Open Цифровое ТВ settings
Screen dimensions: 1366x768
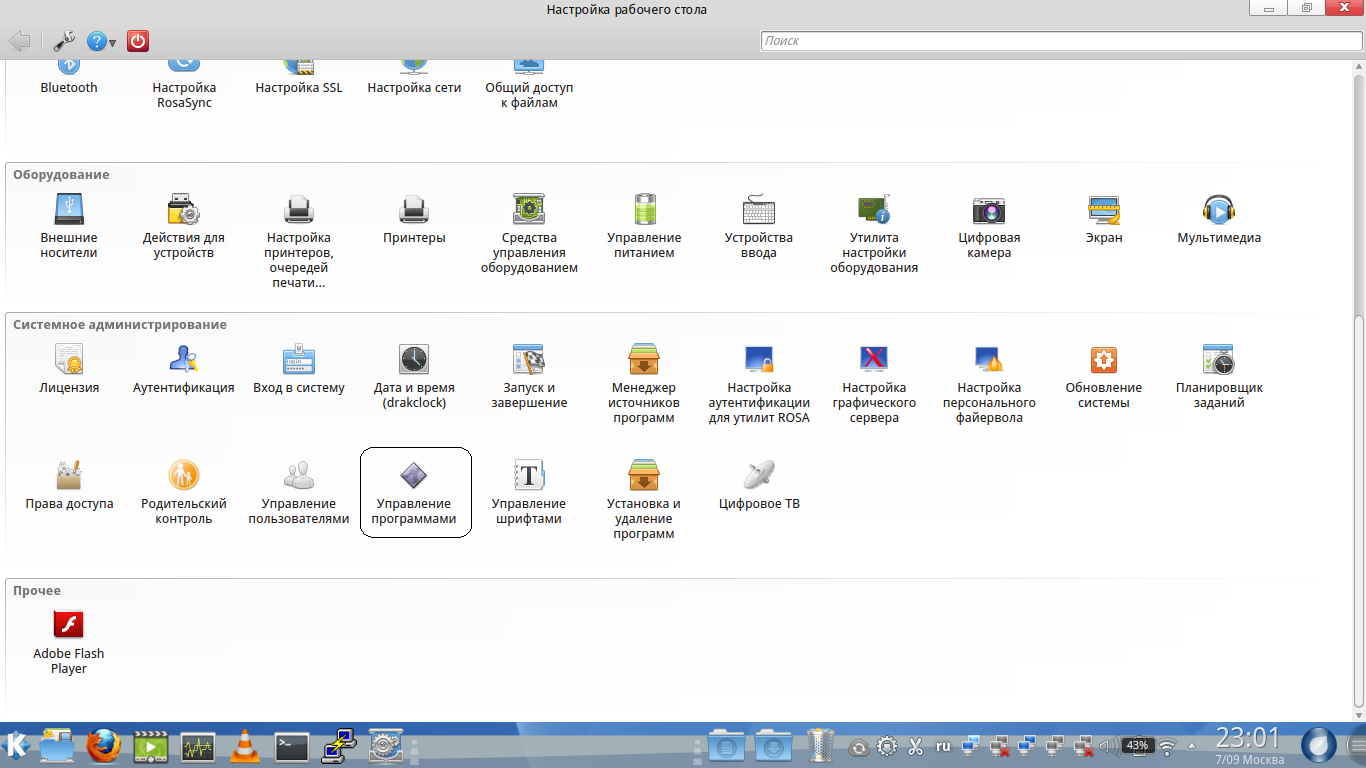pos(759,485)
